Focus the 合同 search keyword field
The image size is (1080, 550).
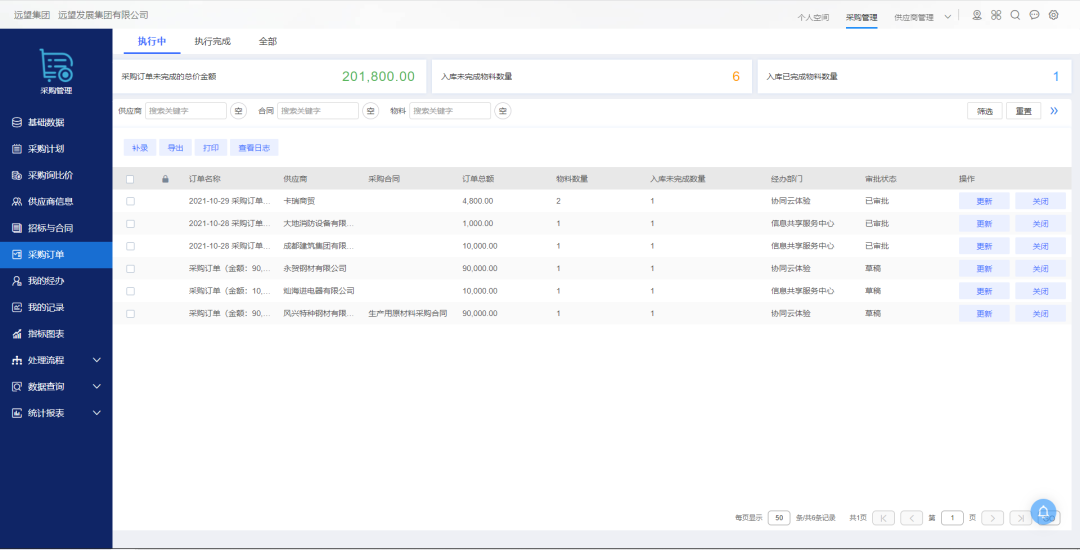pos(318,111)
